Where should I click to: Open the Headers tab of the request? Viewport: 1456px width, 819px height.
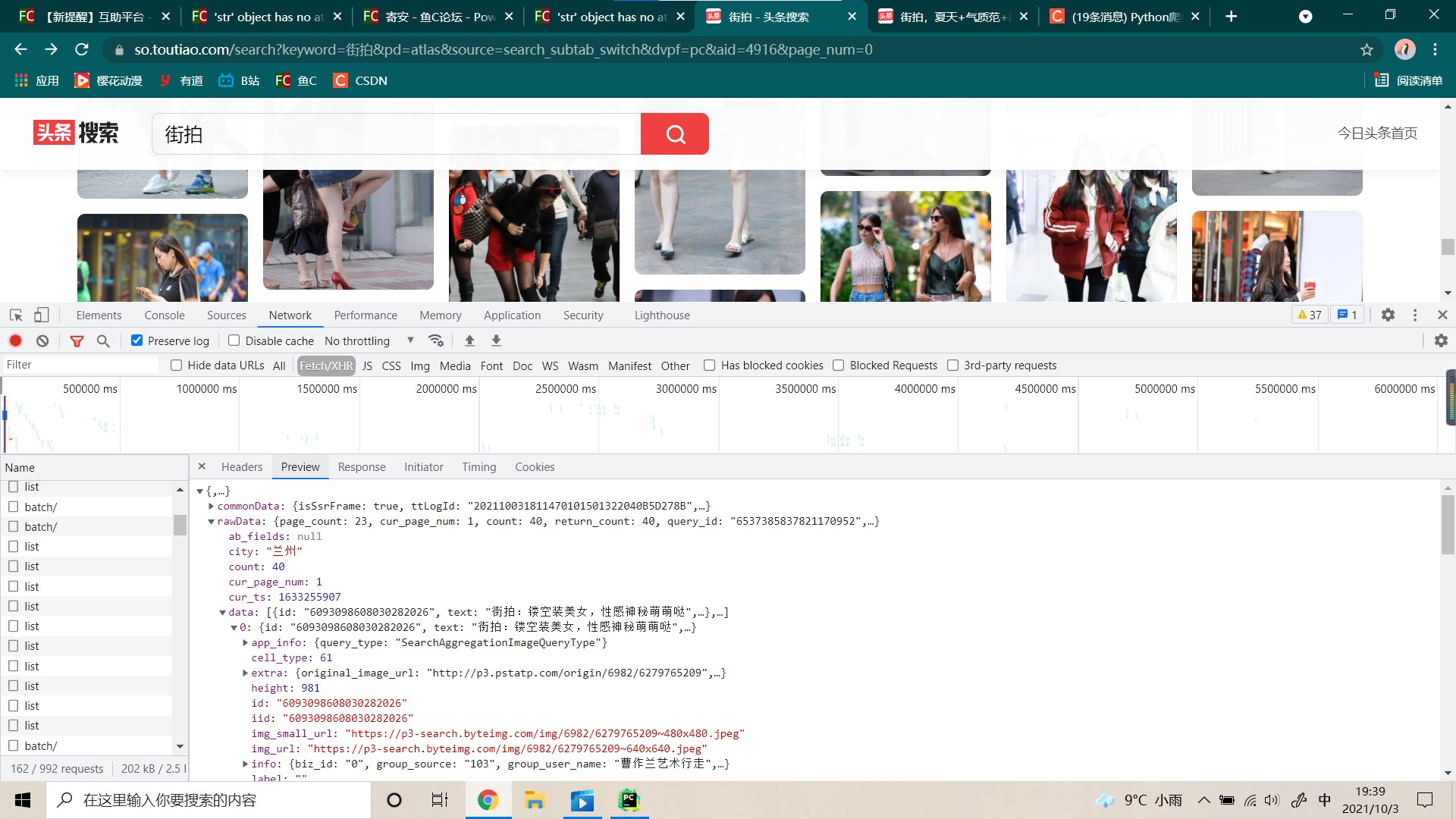coord(242,467)
